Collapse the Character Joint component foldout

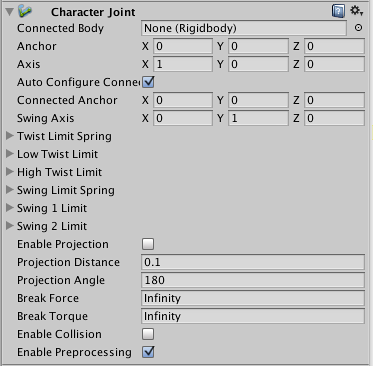click(x=10, y=12)
